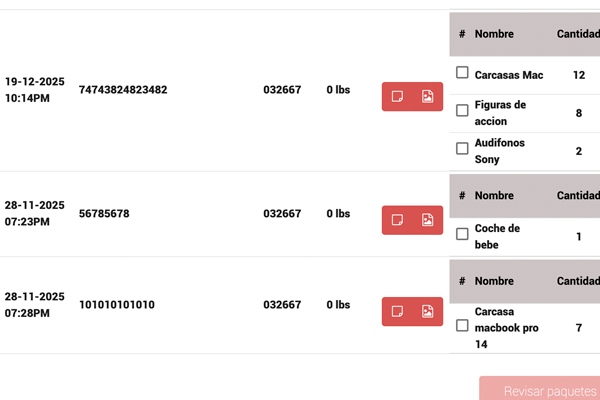Click the tracking number 74743824823482
The width and height of the screenshot is (600, 400).
(x=123, y=90)
